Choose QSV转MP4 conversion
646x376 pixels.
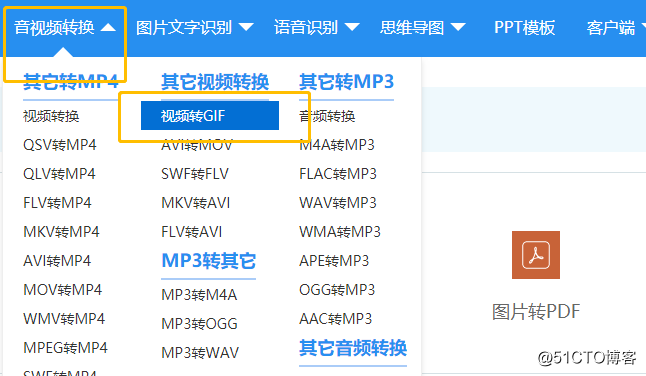point(60,145)
